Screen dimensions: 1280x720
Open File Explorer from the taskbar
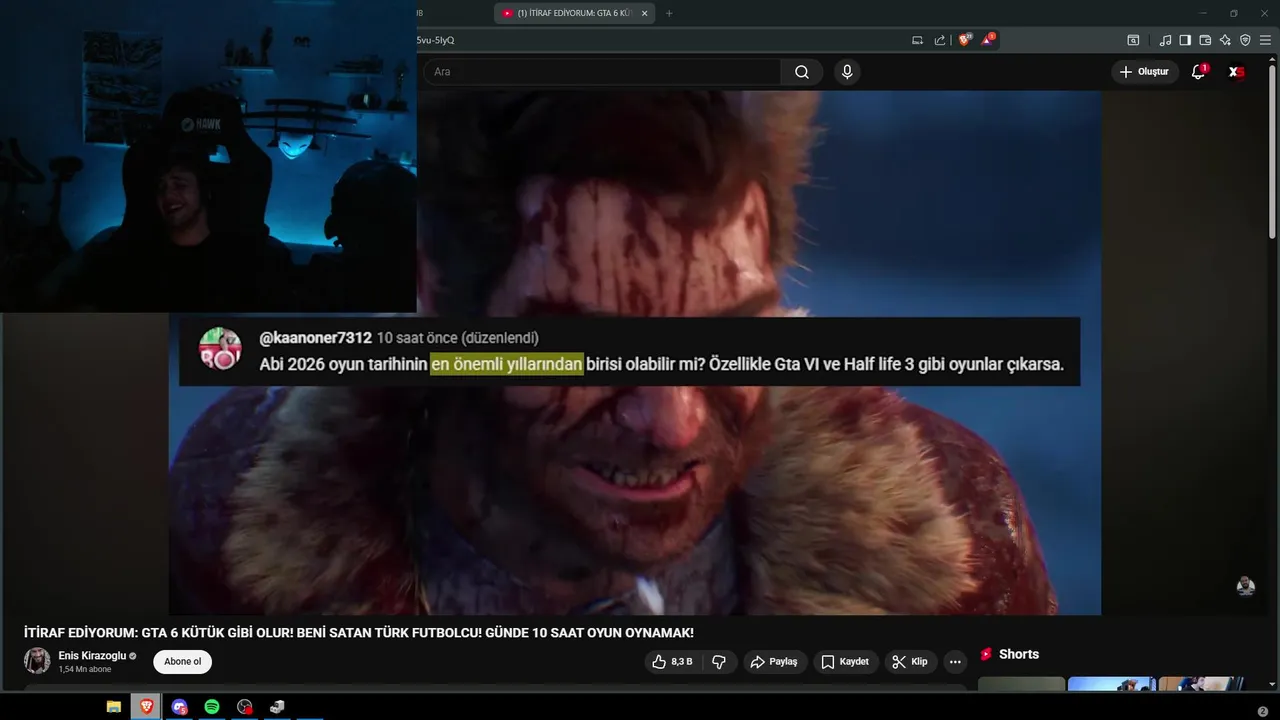114,707
